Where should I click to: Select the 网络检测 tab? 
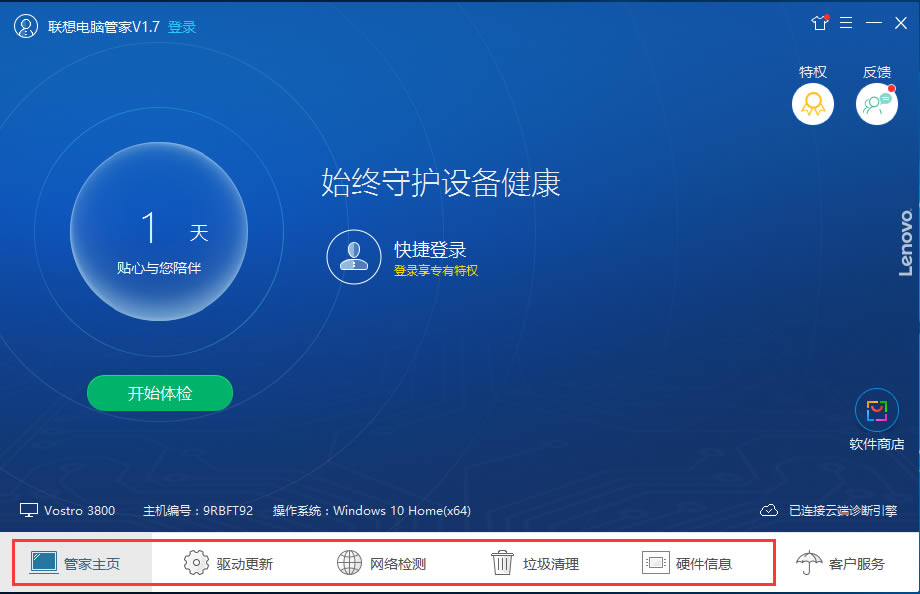click(382, 563)
